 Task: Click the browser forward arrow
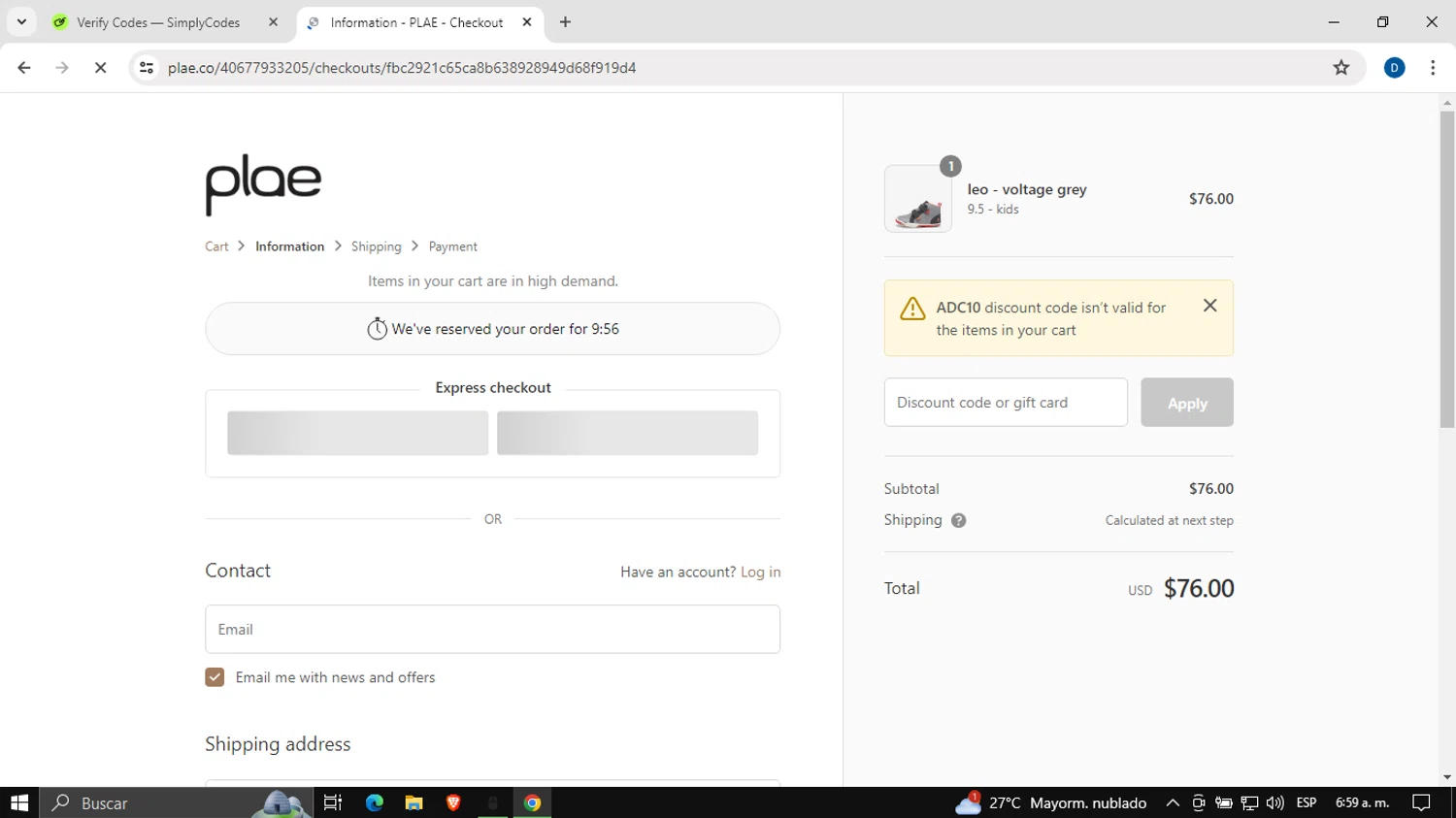(62, 68)
